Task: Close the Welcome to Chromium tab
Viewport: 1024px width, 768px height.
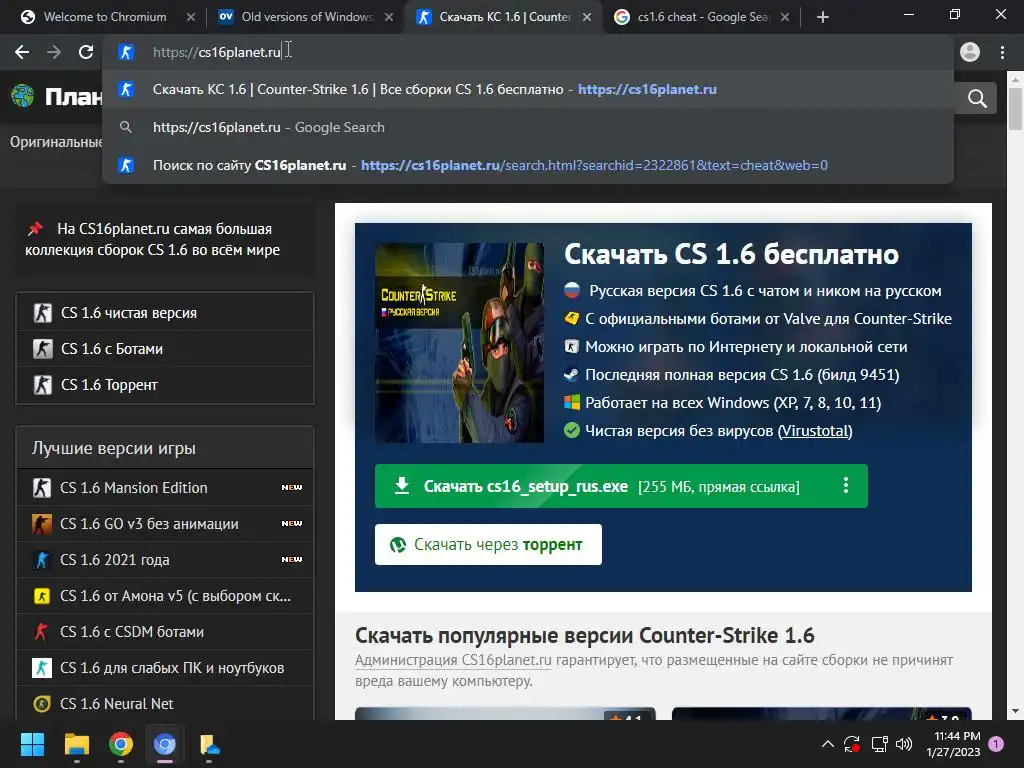Action: tap(191, 17)
